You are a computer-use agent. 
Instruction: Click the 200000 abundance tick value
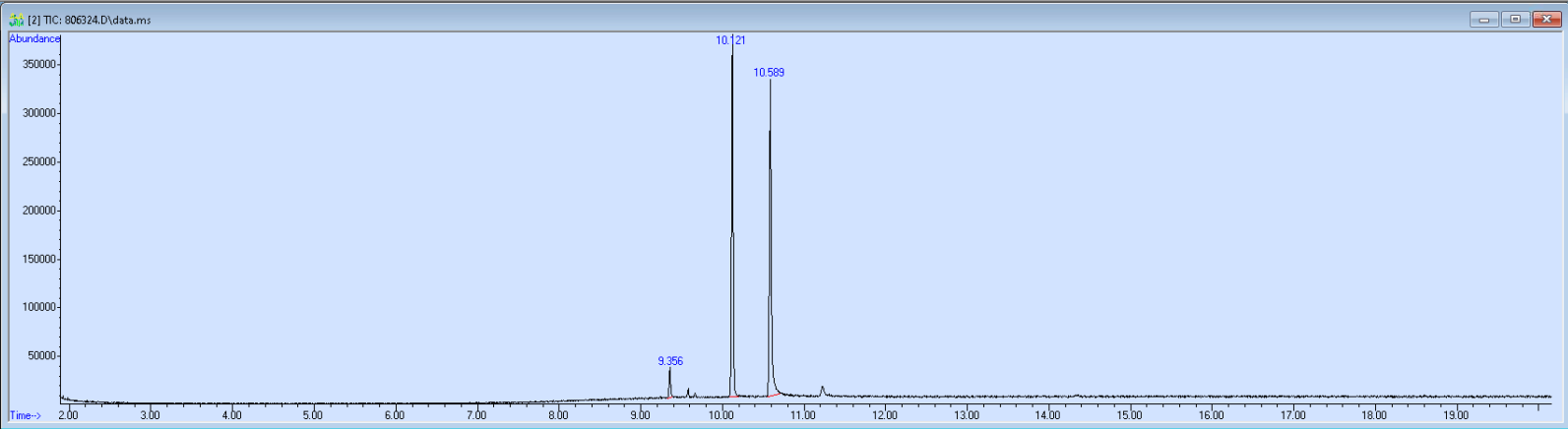pos(40,211)
